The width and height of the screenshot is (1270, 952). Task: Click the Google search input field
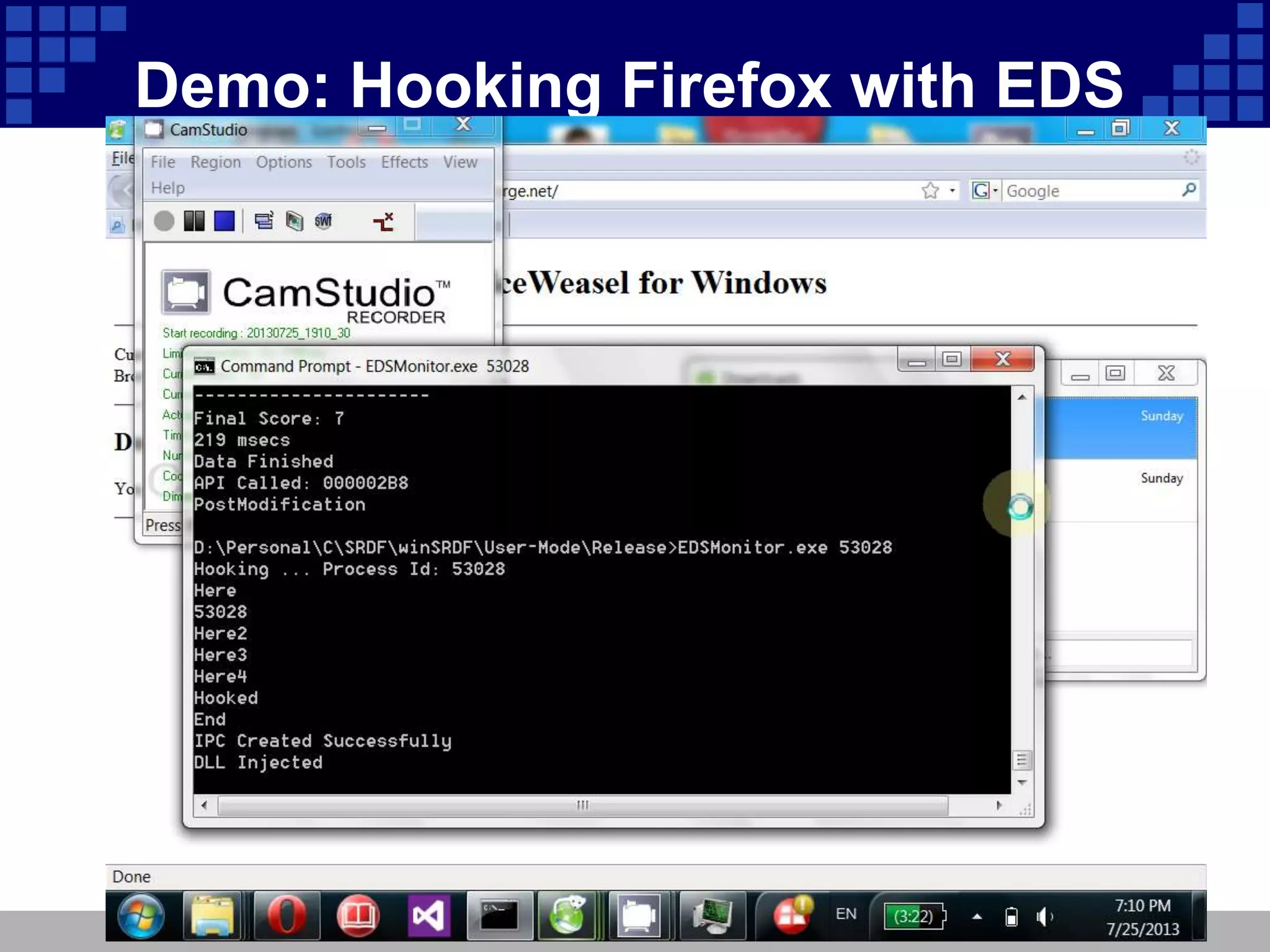click(x=1091, y=191)
